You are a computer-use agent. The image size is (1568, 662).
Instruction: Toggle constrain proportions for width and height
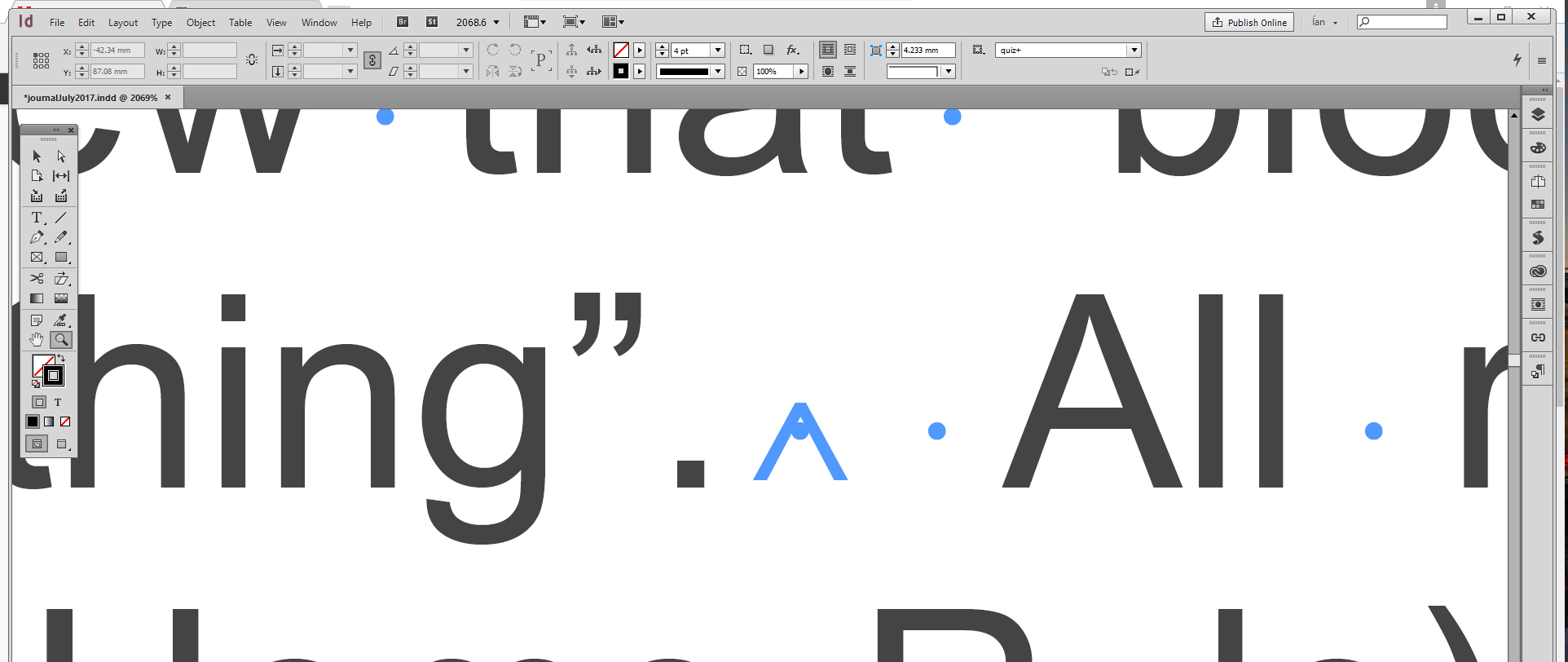pos(252,60)
